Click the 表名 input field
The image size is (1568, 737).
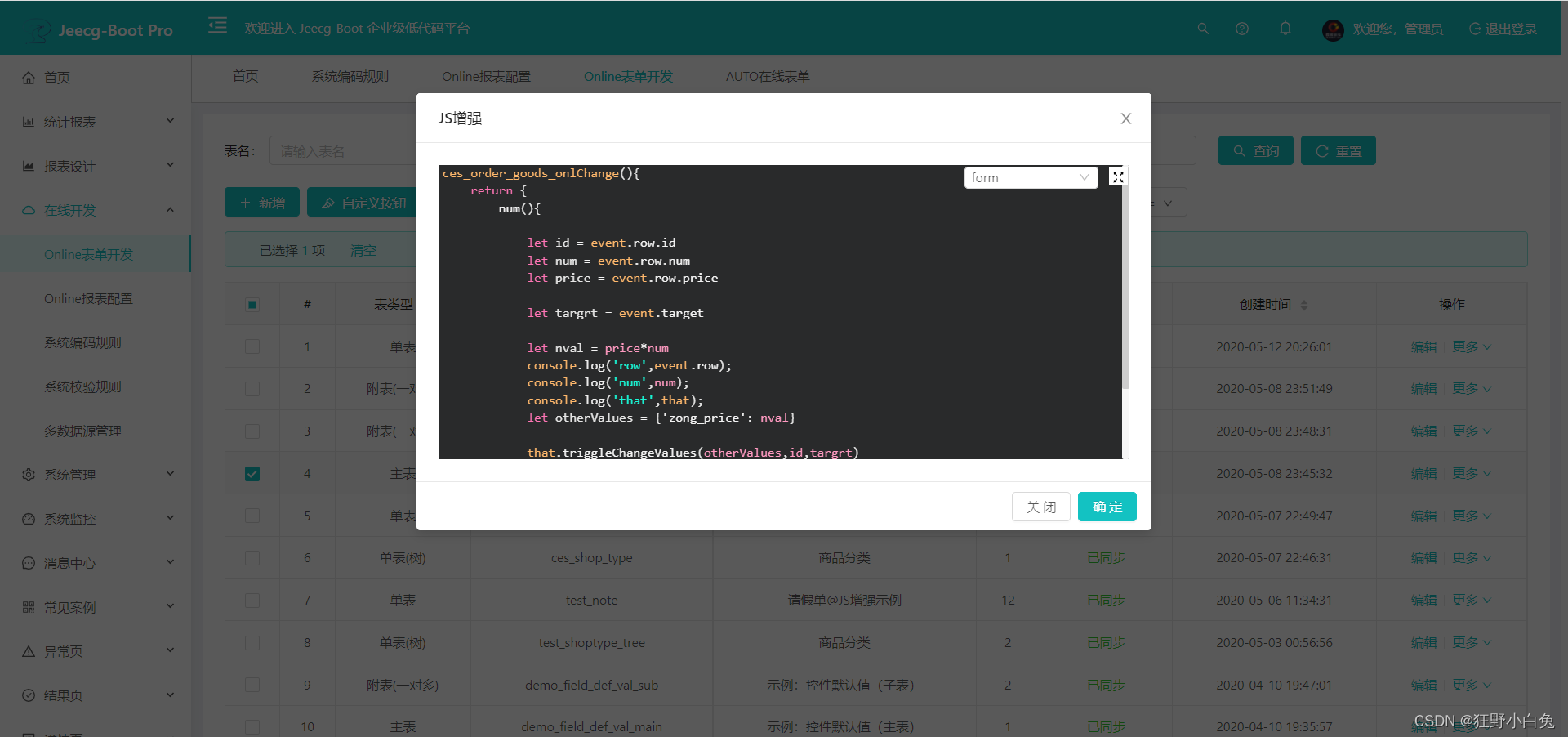(343, 151)
